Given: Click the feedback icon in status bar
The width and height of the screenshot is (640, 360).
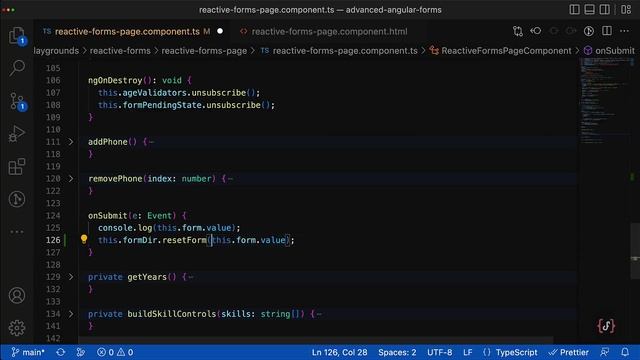Looking at the screenshot, I should (x=605, y=352).
